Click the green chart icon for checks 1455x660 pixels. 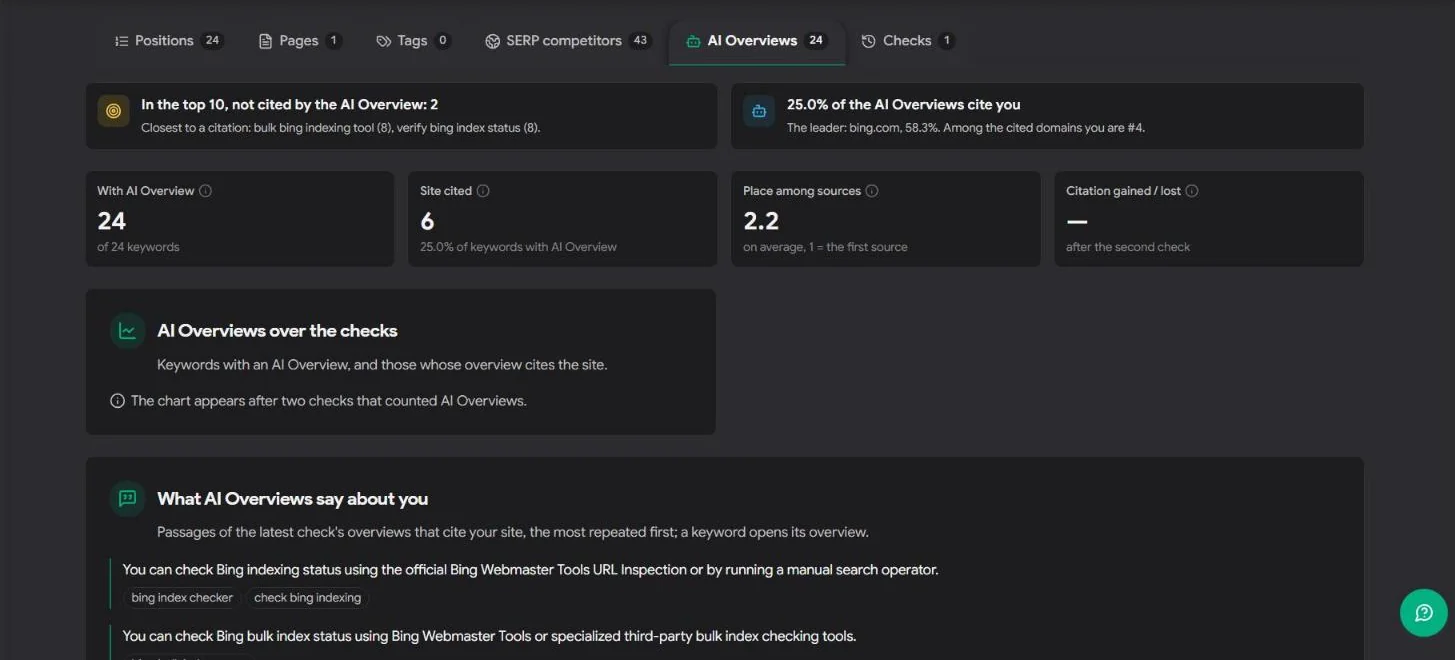pos(127,331)
